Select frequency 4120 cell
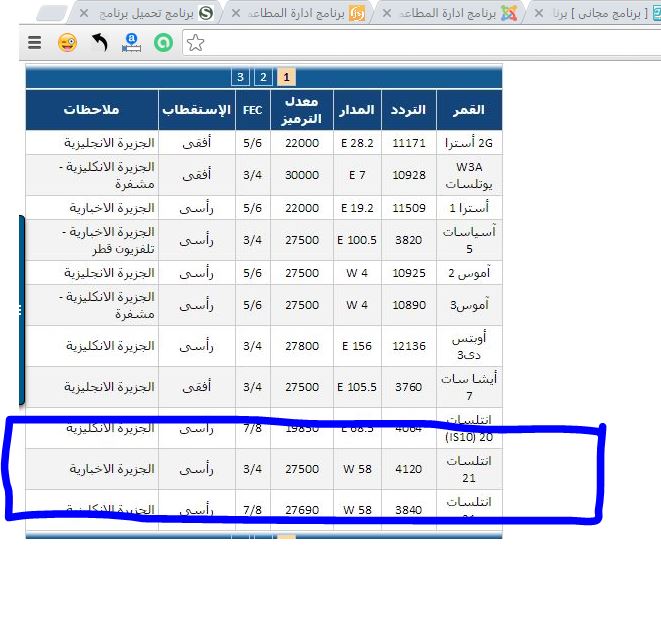 (408, 469)
